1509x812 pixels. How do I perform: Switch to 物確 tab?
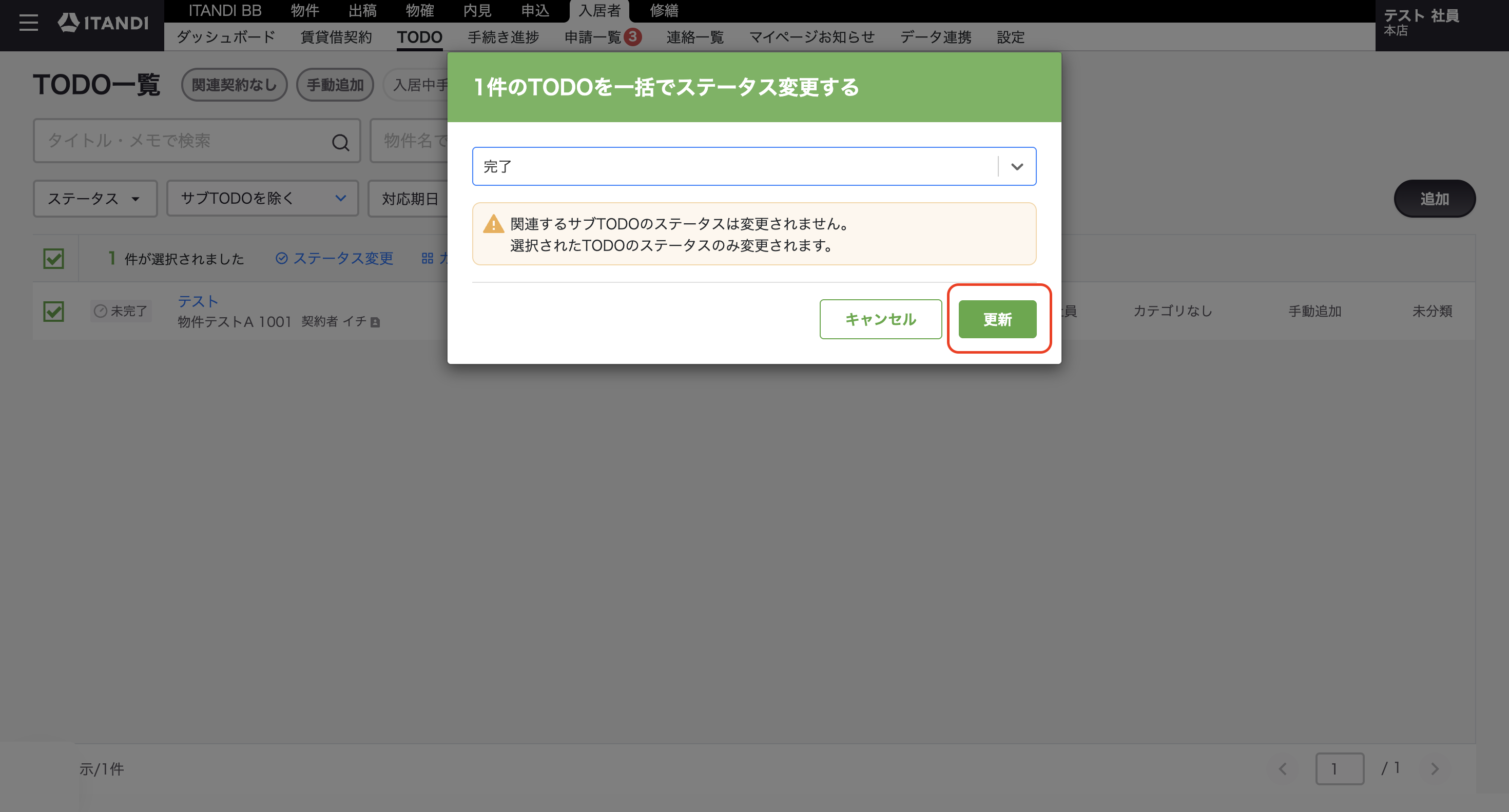(x=419, y=11)
